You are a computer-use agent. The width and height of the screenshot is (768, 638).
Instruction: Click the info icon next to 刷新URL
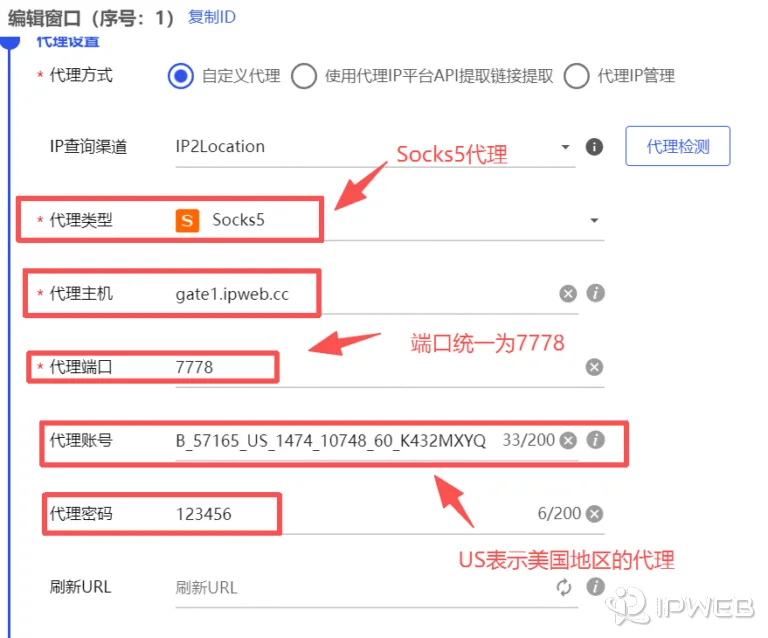(595, 587)
